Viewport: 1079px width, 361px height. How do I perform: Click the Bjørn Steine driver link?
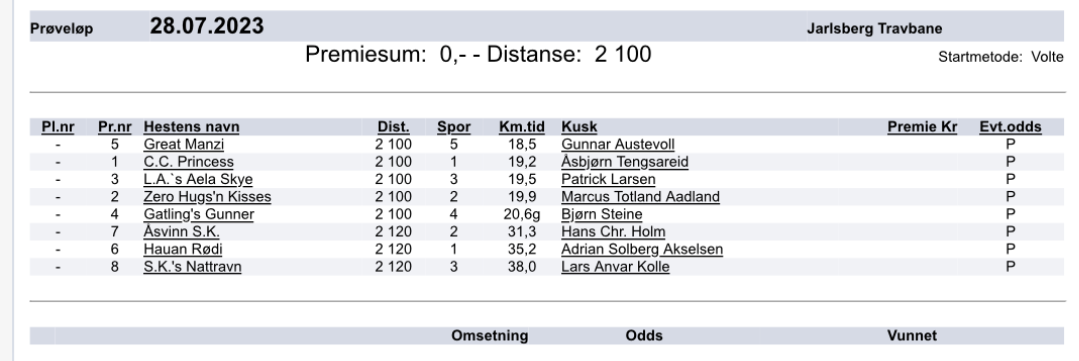pyautogui.click(x=602, y=215)
